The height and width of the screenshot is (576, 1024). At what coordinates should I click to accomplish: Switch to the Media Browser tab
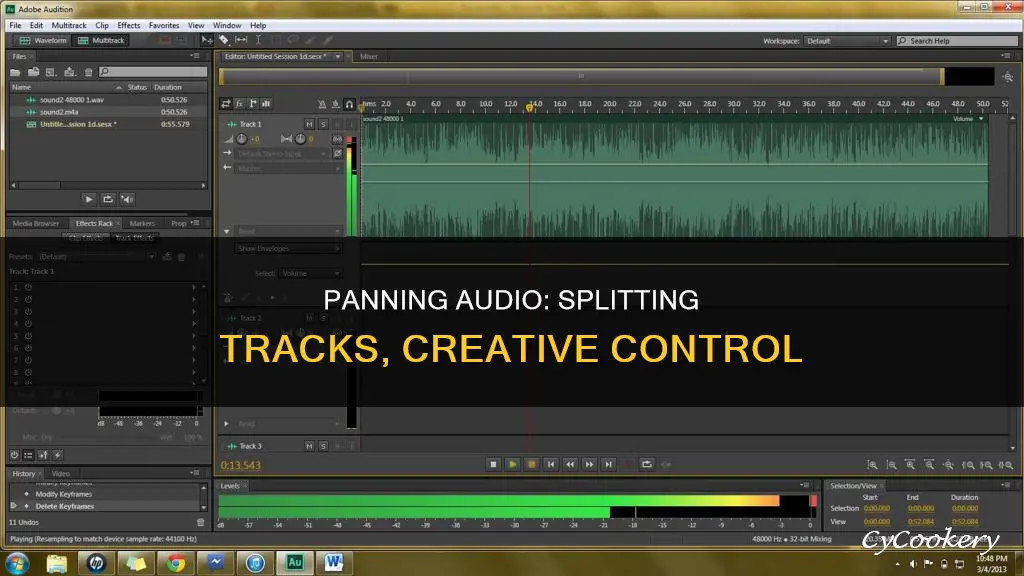tap(36, 223)
